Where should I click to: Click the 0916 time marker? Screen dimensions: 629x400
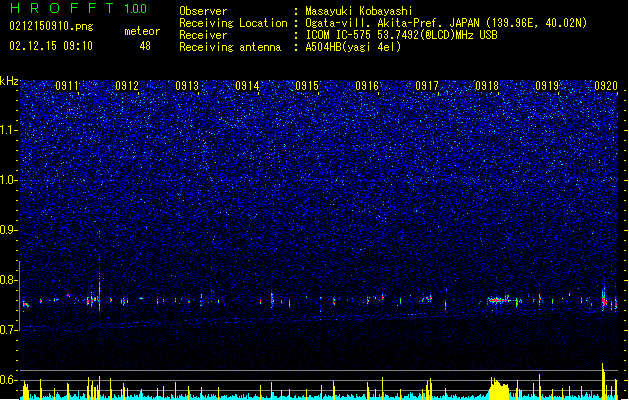[x=367, y=85]
